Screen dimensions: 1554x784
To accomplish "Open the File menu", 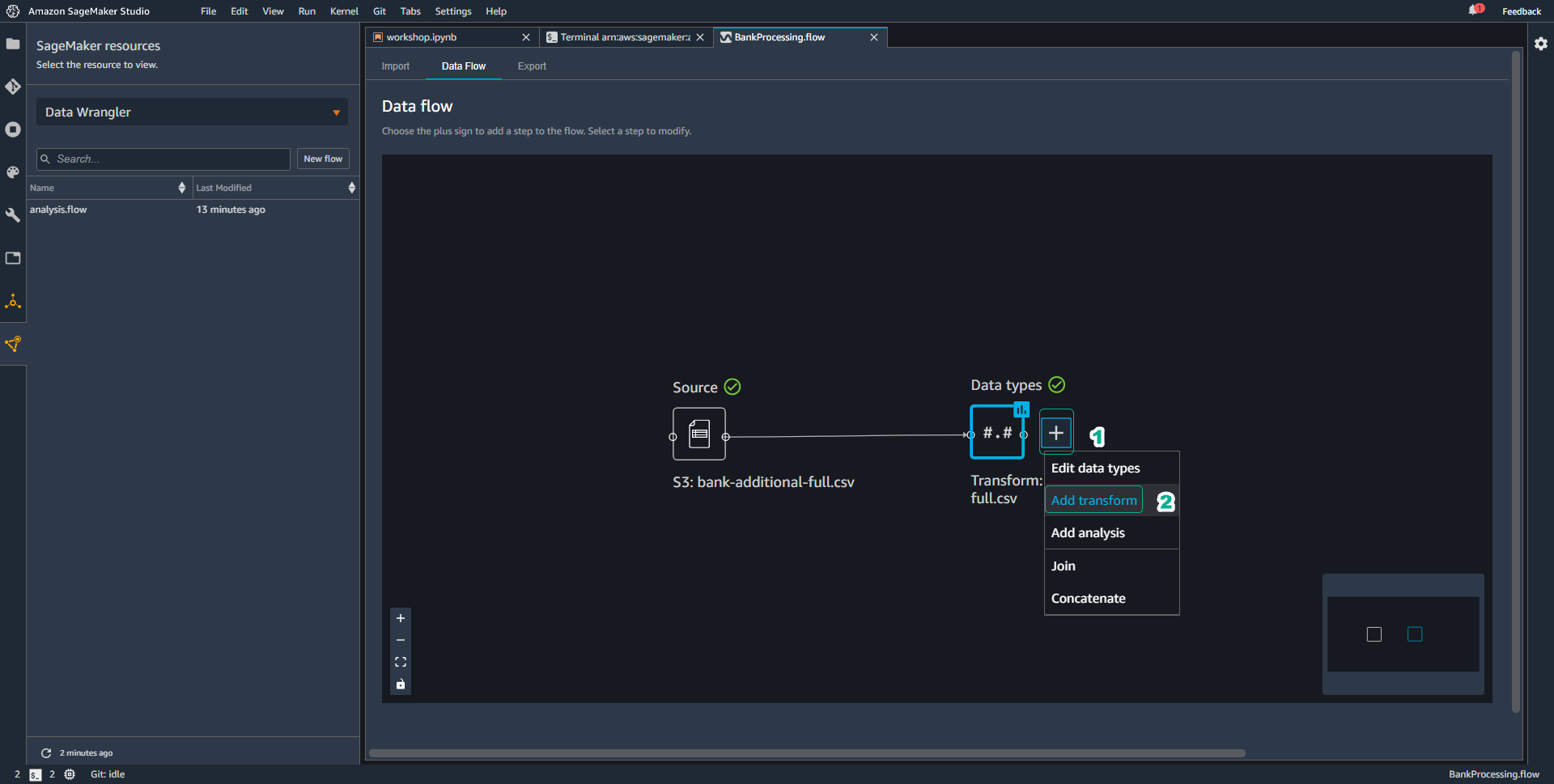I will [x=208, y=11].
